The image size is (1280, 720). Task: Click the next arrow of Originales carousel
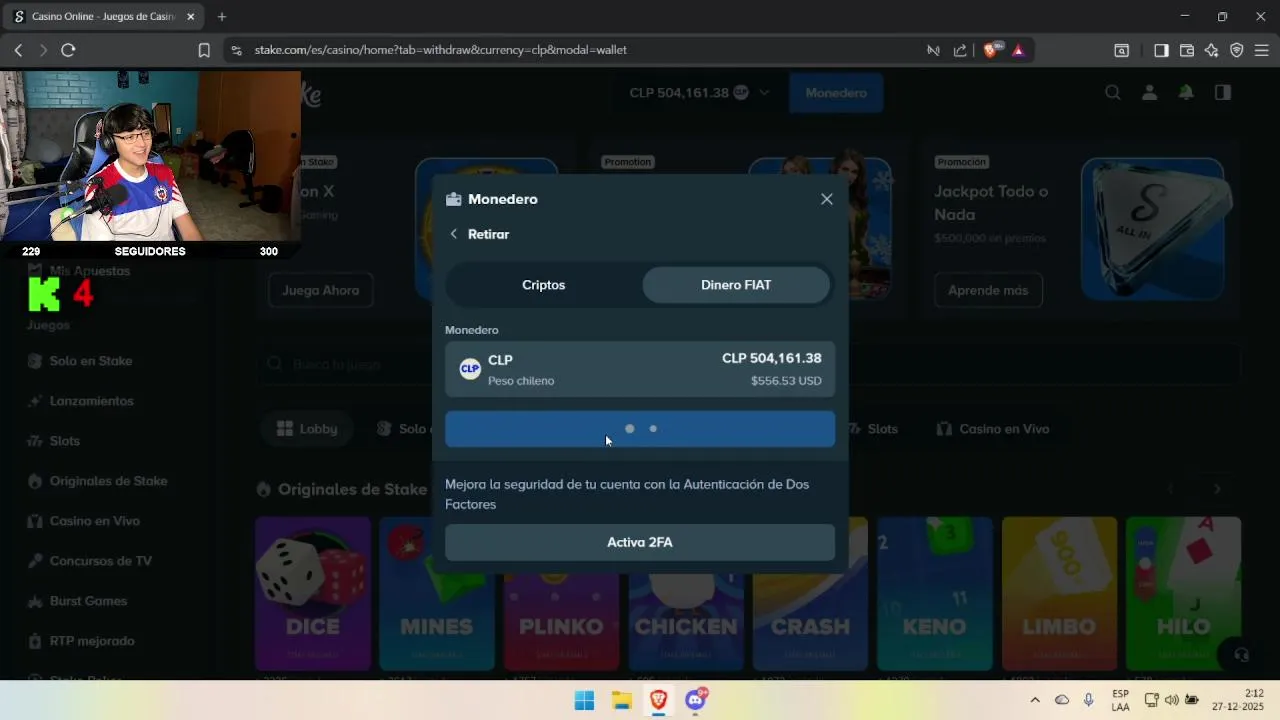tap(1217, 489)
